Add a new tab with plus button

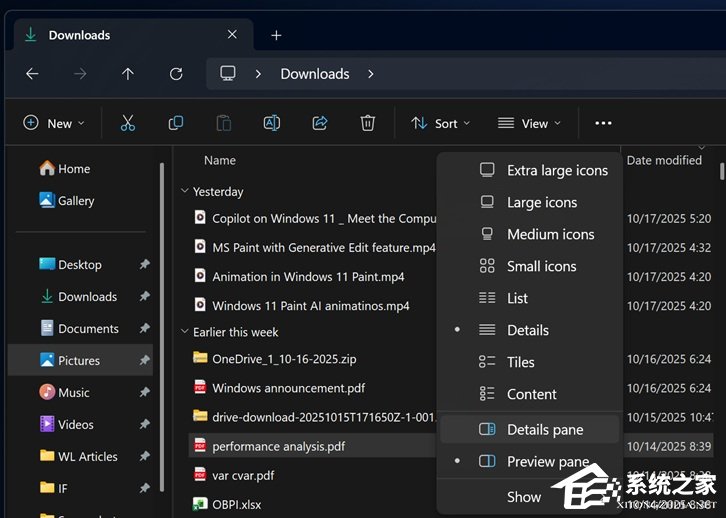coord(276,35)
